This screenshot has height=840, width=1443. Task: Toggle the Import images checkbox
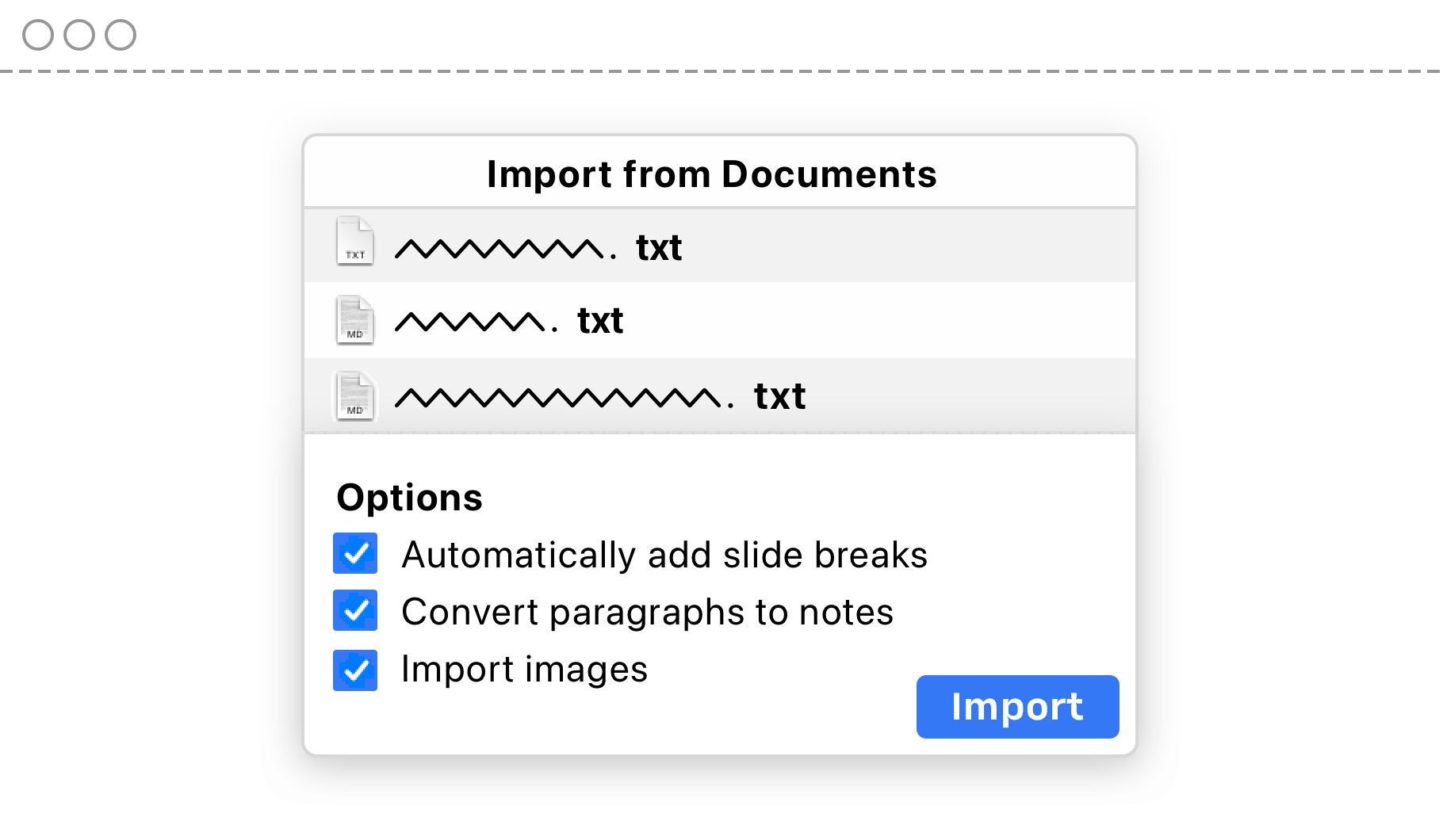pos(354,670)
